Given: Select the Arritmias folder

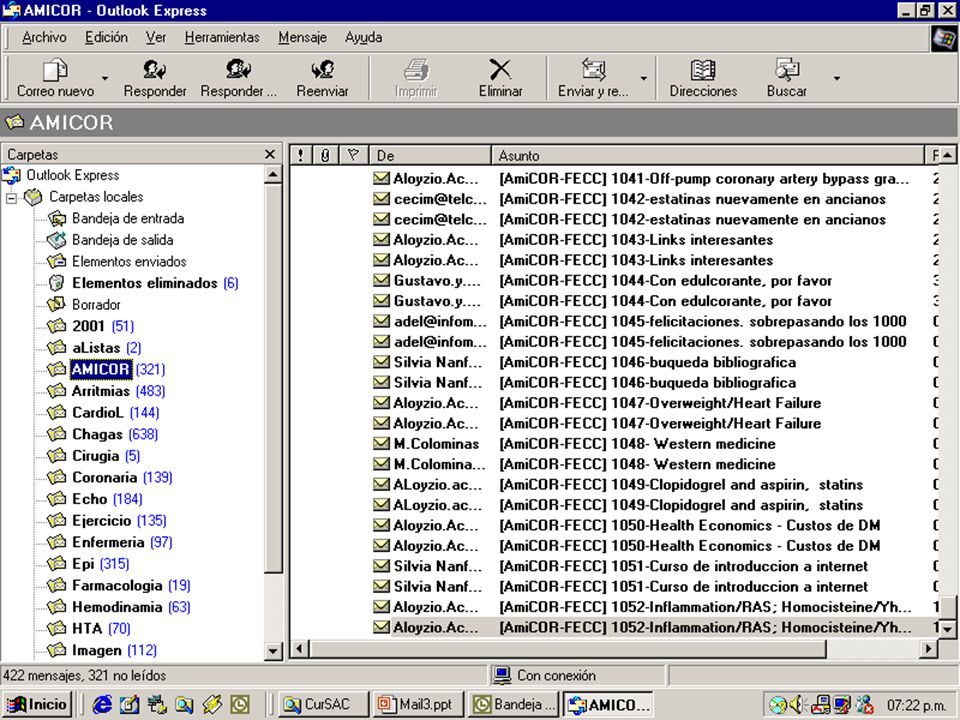Looking at the screenshot, I should [107, 391].
